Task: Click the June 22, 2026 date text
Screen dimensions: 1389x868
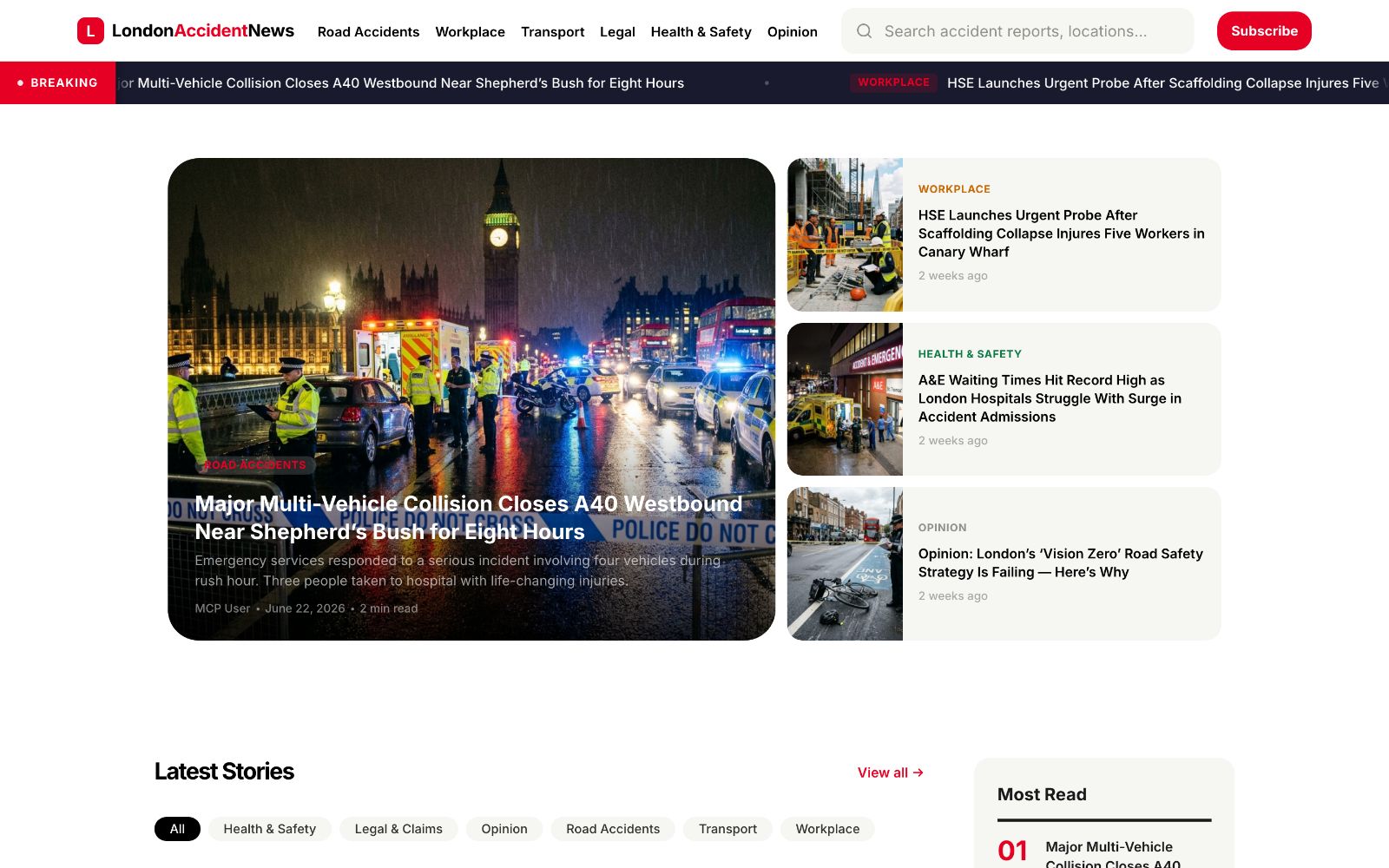Action: coord(305,608)
